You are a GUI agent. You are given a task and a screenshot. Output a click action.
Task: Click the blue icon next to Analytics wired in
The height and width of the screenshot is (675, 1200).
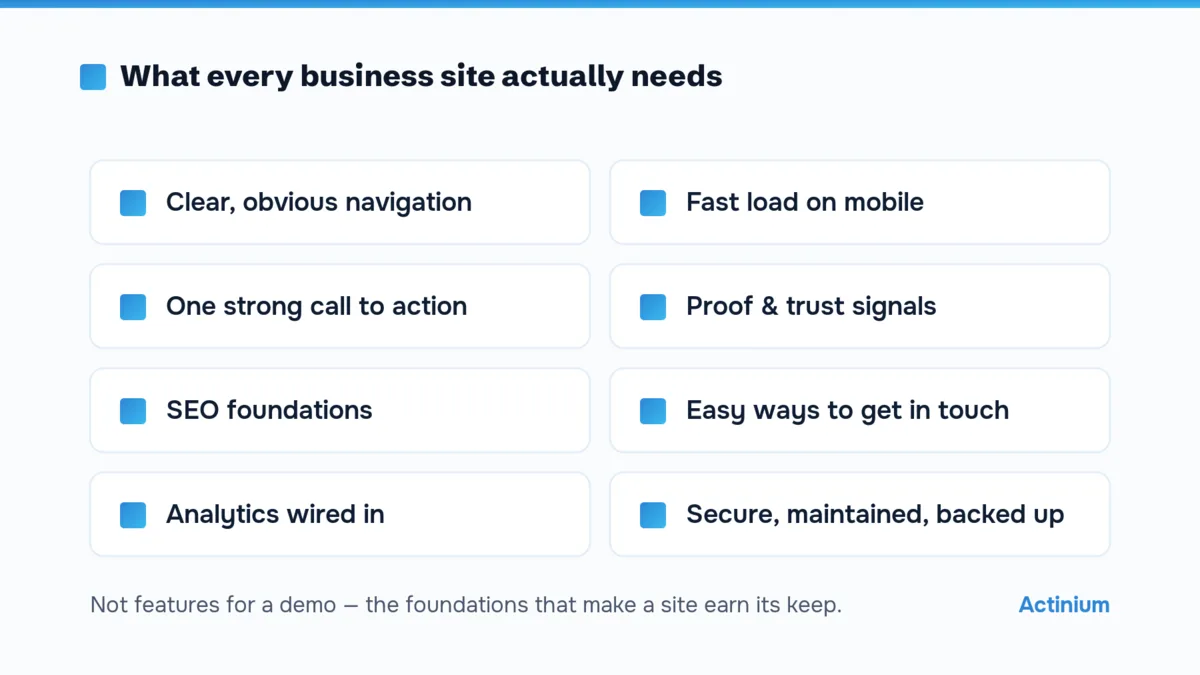(x=133, y=515)
